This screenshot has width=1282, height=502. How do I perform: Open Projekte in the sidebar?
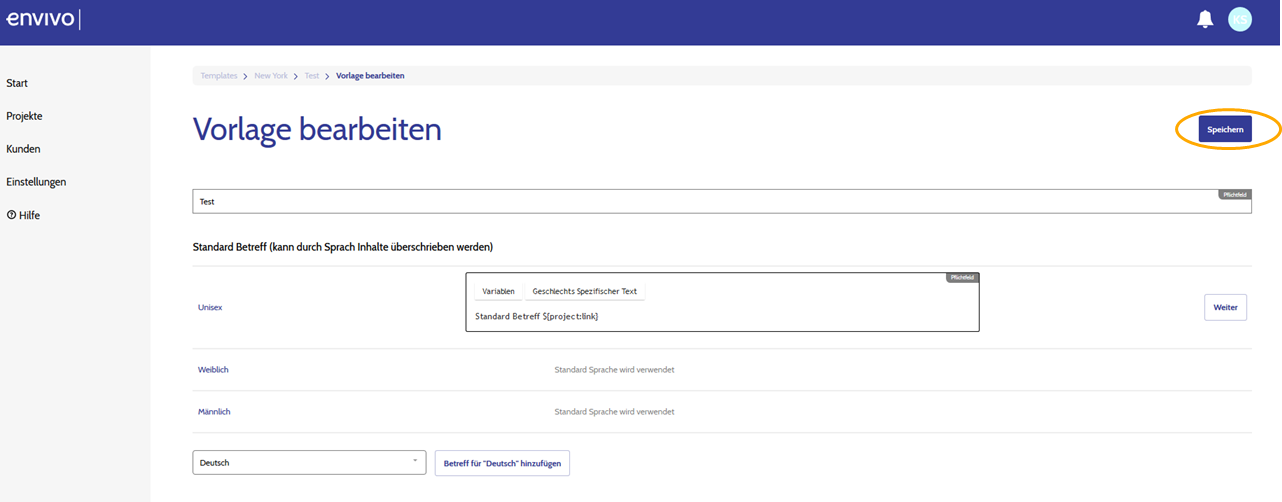click(24, 116)
